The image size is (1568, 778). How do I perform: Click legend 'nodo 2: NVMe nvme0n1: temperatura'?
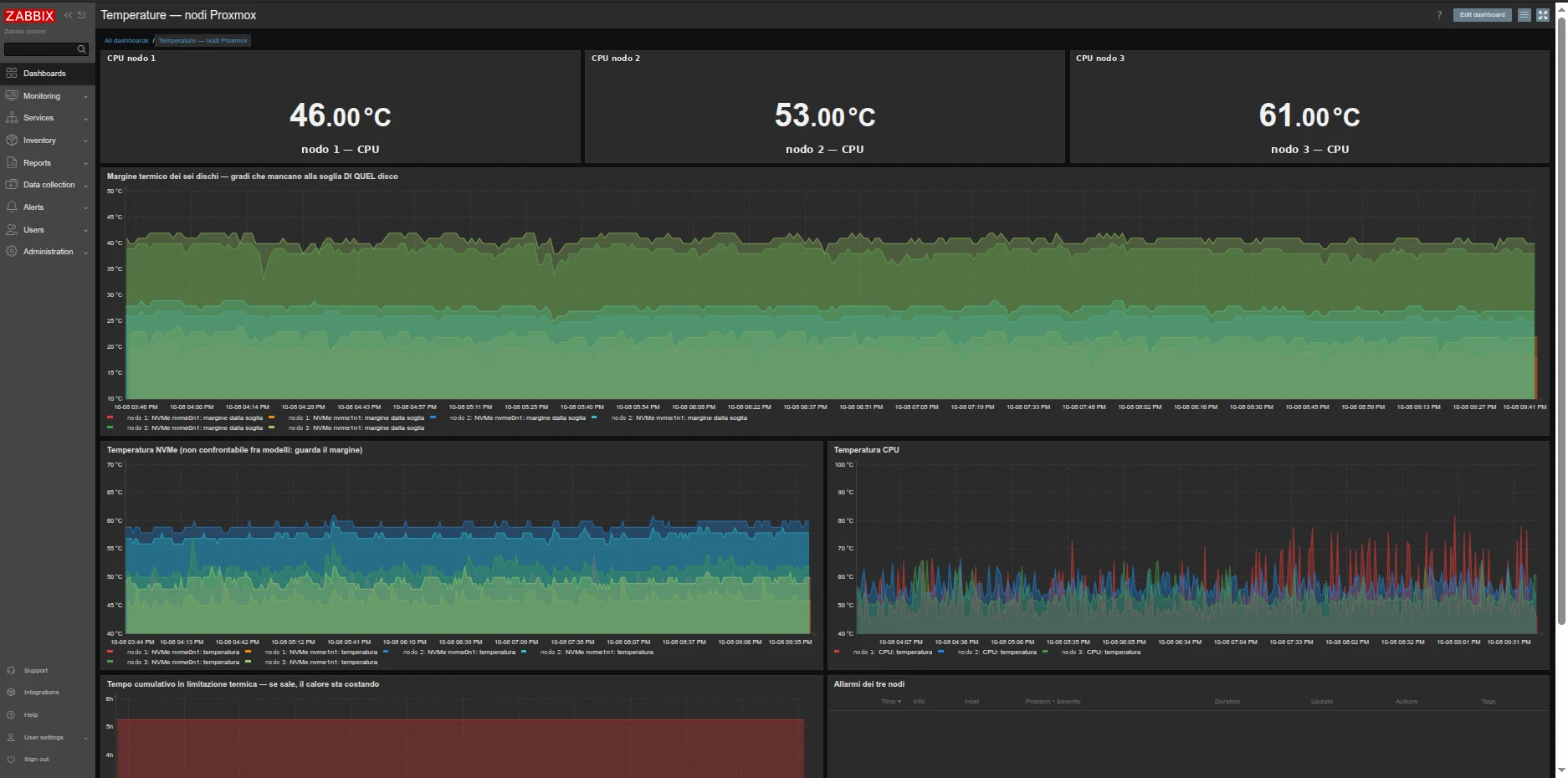coord(459,653)
